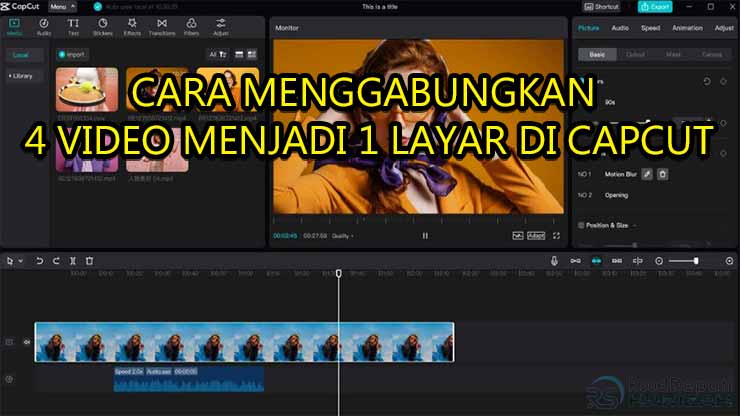Screen dimensions: 740x416
Task: Click the edit pencil icon next to Motion Blur
Action: (647, 174)
